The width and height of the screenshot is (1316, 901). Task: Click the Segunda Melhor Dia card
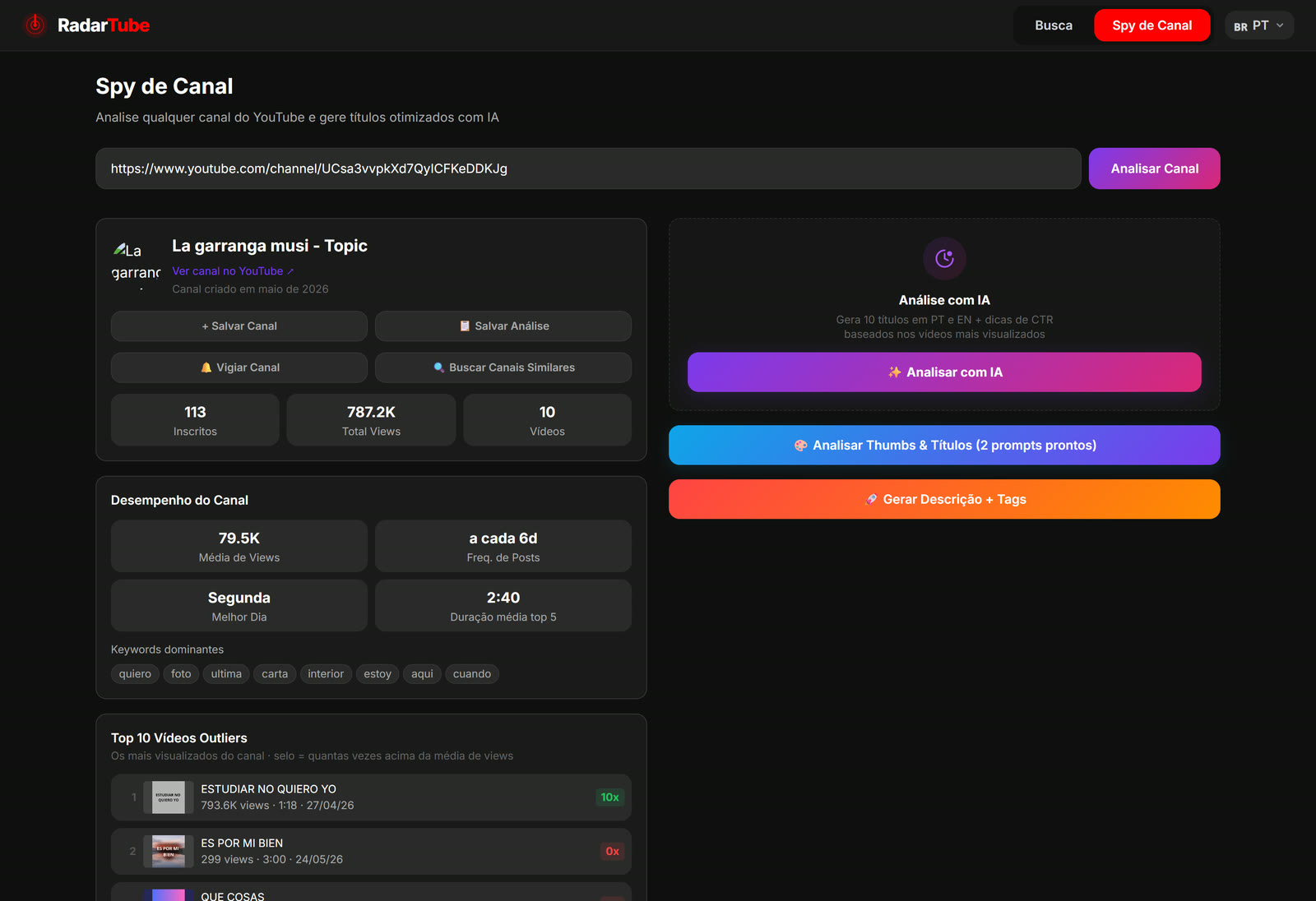click(239, 606)
